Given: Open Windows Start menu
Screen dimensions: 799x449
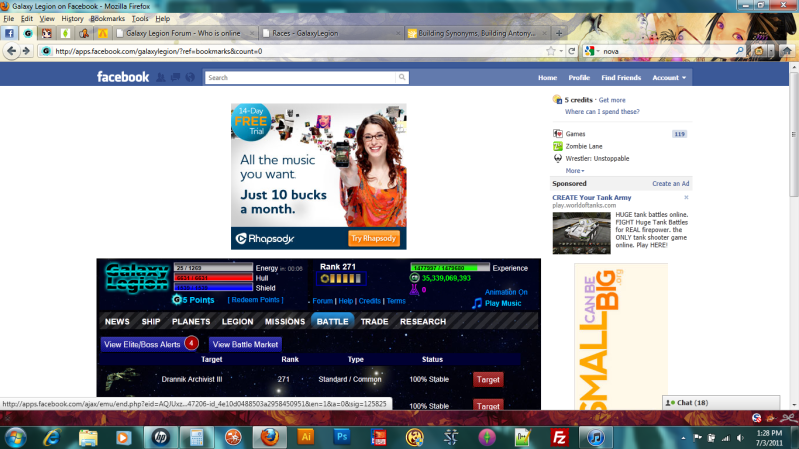Looking at the screenshot, I should point(15,438).
